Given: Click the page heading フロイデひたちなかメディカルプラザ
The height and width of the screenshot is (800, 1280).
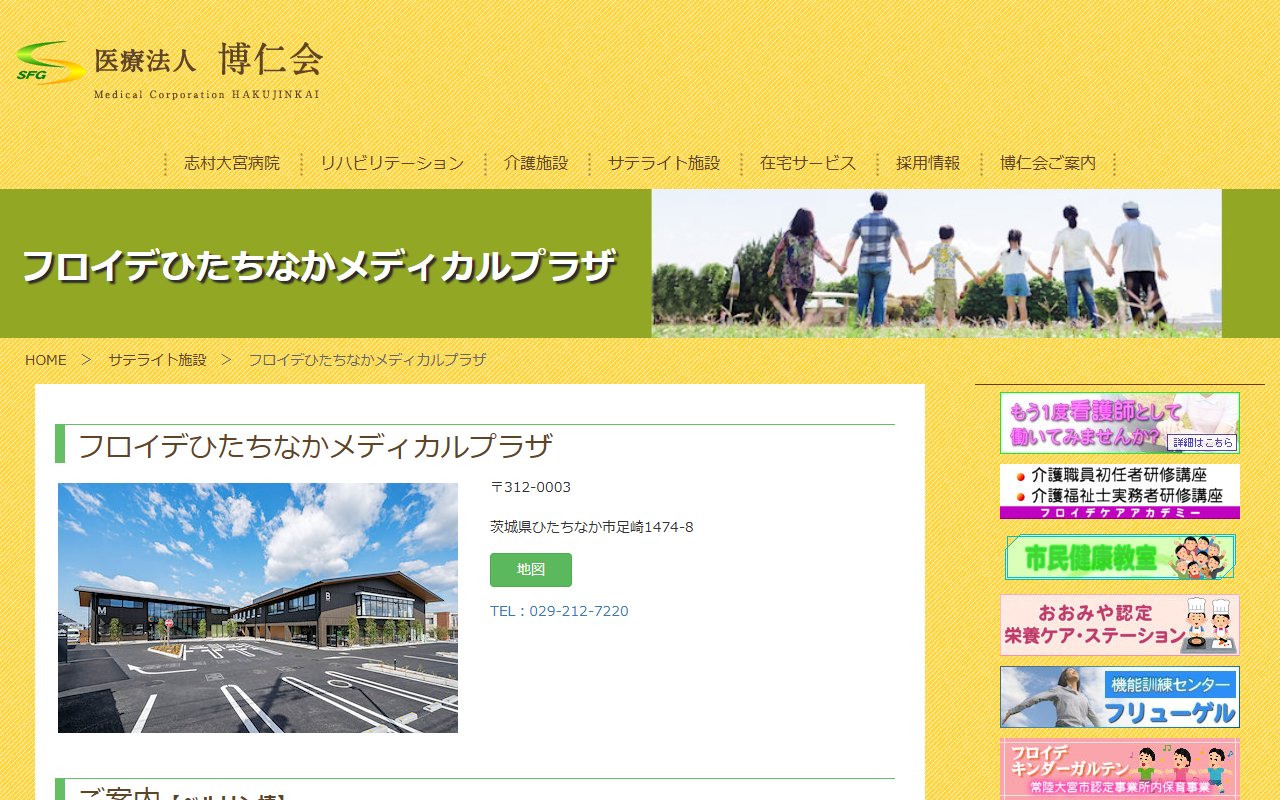Looking at the screenshot, I should click(315, 446).
